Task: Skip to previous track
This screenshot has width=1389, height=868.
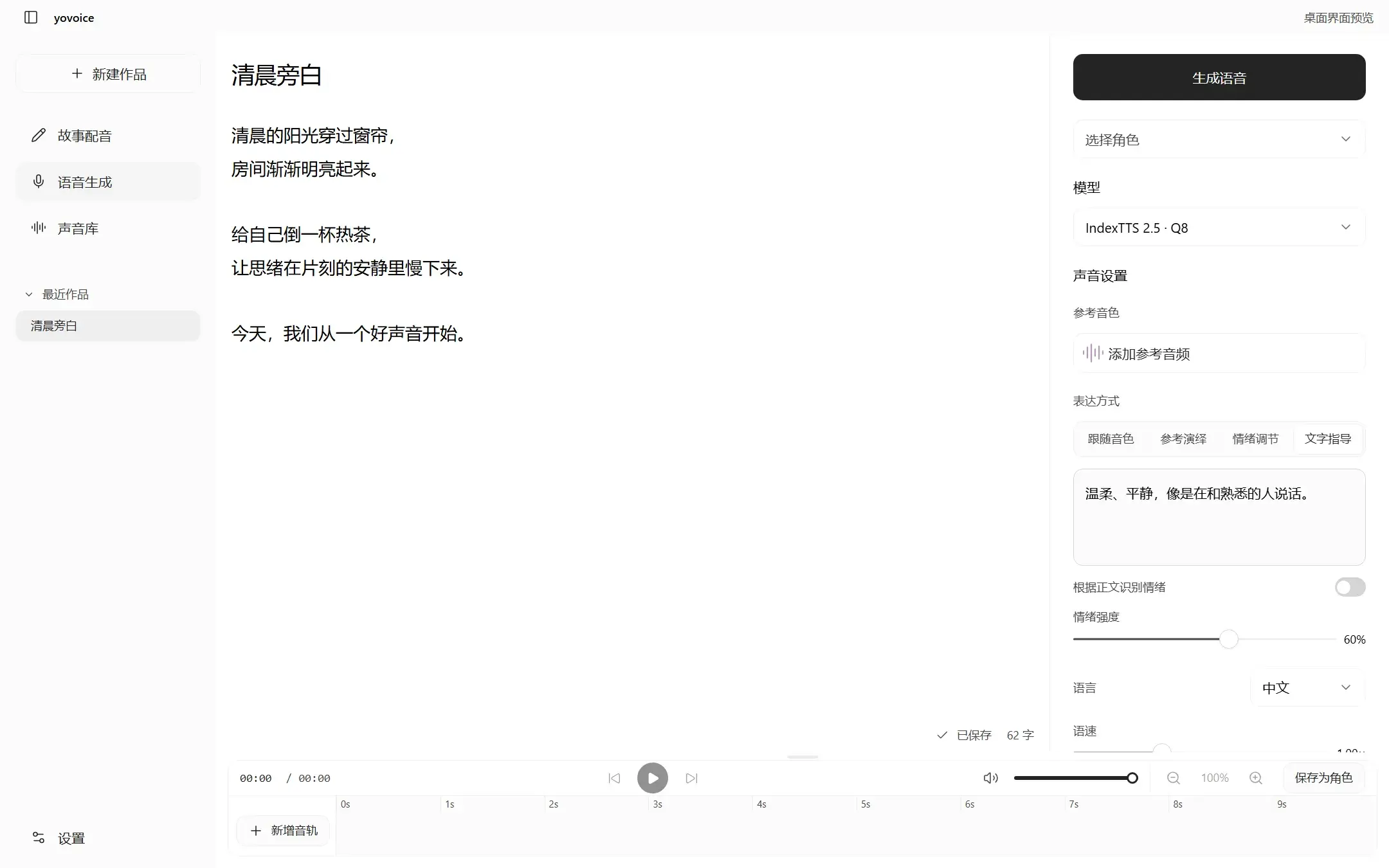Action: 614,778
